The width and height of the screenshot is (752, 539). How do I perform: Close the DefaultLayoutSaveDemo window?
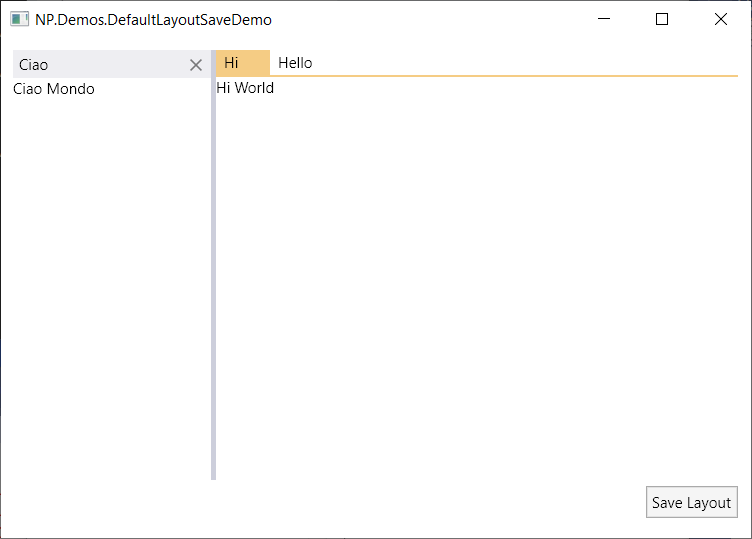[x=721, y=19]
